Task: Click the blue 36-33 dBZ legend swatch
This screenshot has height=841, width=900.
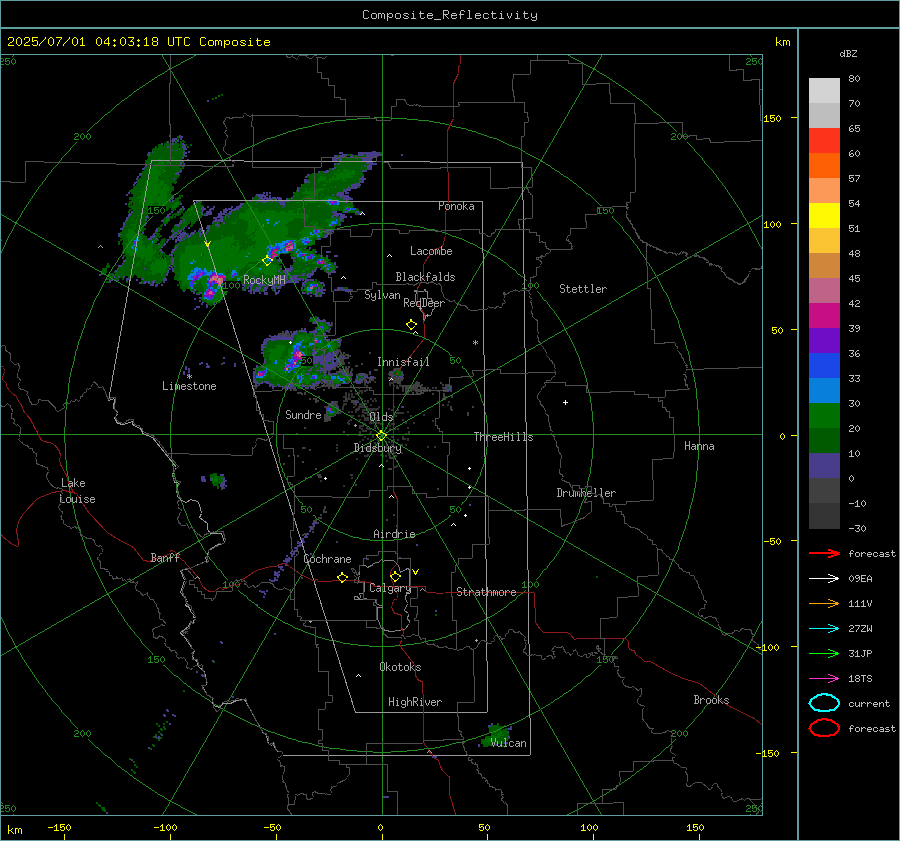Action: click(824, 366)
